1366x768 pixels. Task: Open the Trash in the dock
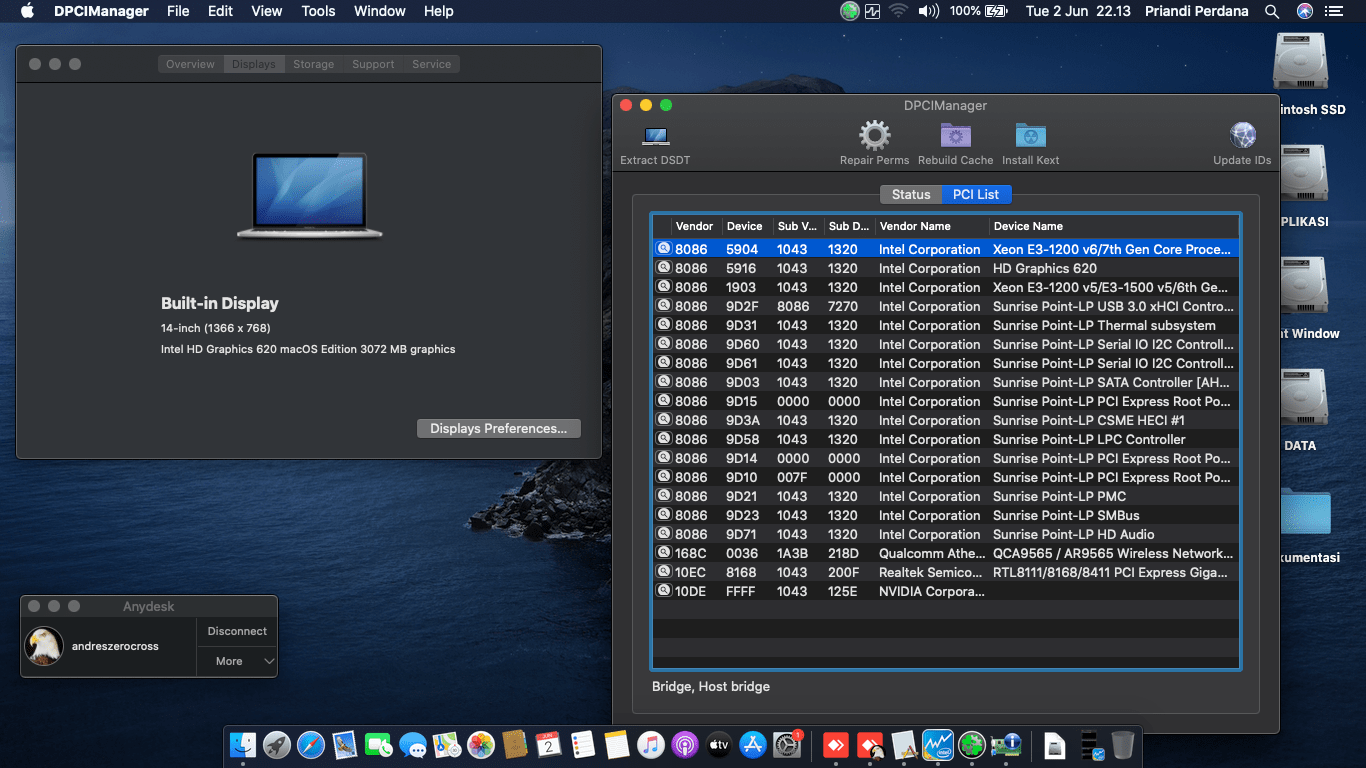click(x=1122, y=745)
